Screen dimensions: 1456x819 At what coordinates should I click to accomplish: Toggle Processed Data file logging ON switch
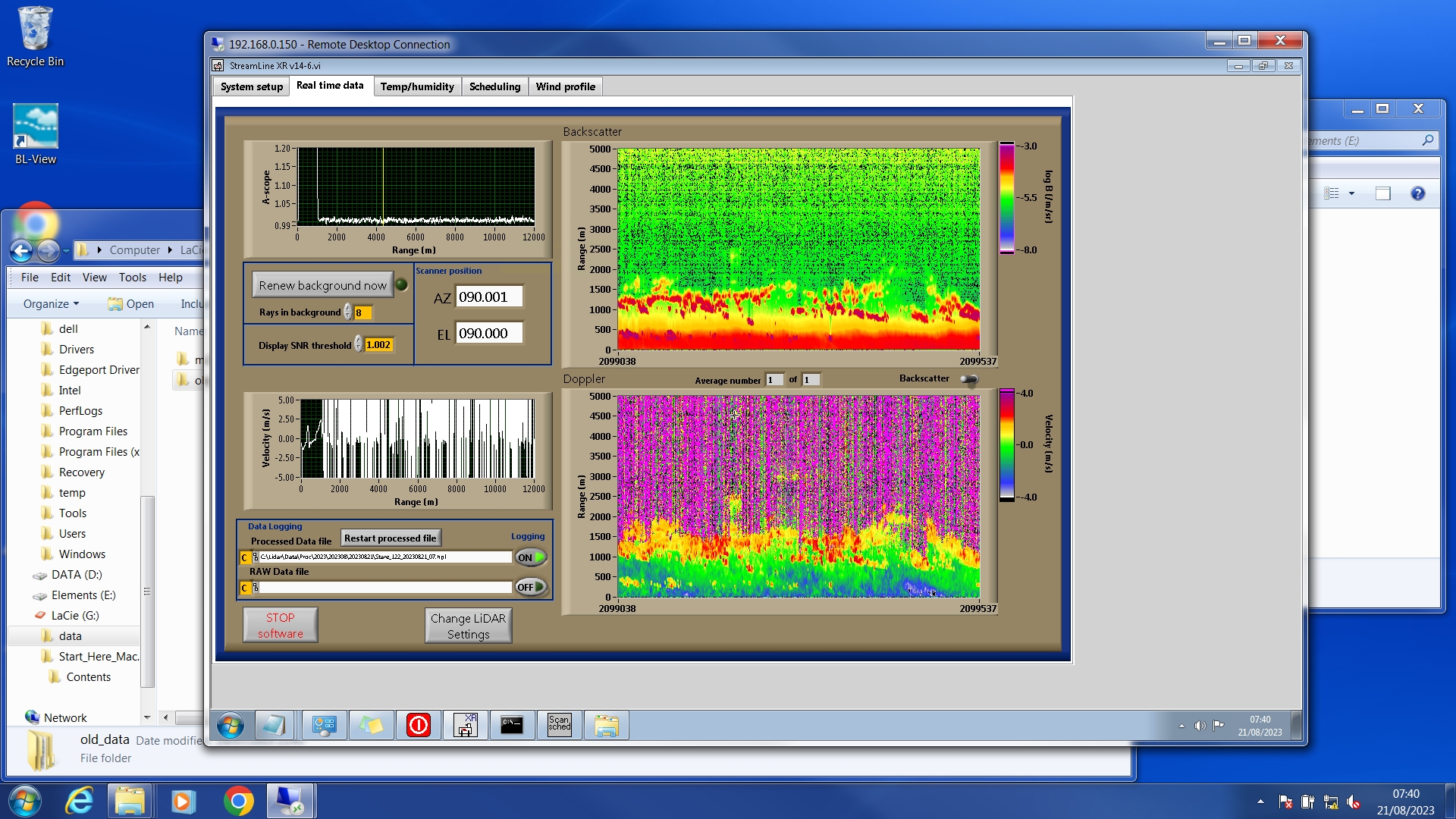(x=531, y=557)
